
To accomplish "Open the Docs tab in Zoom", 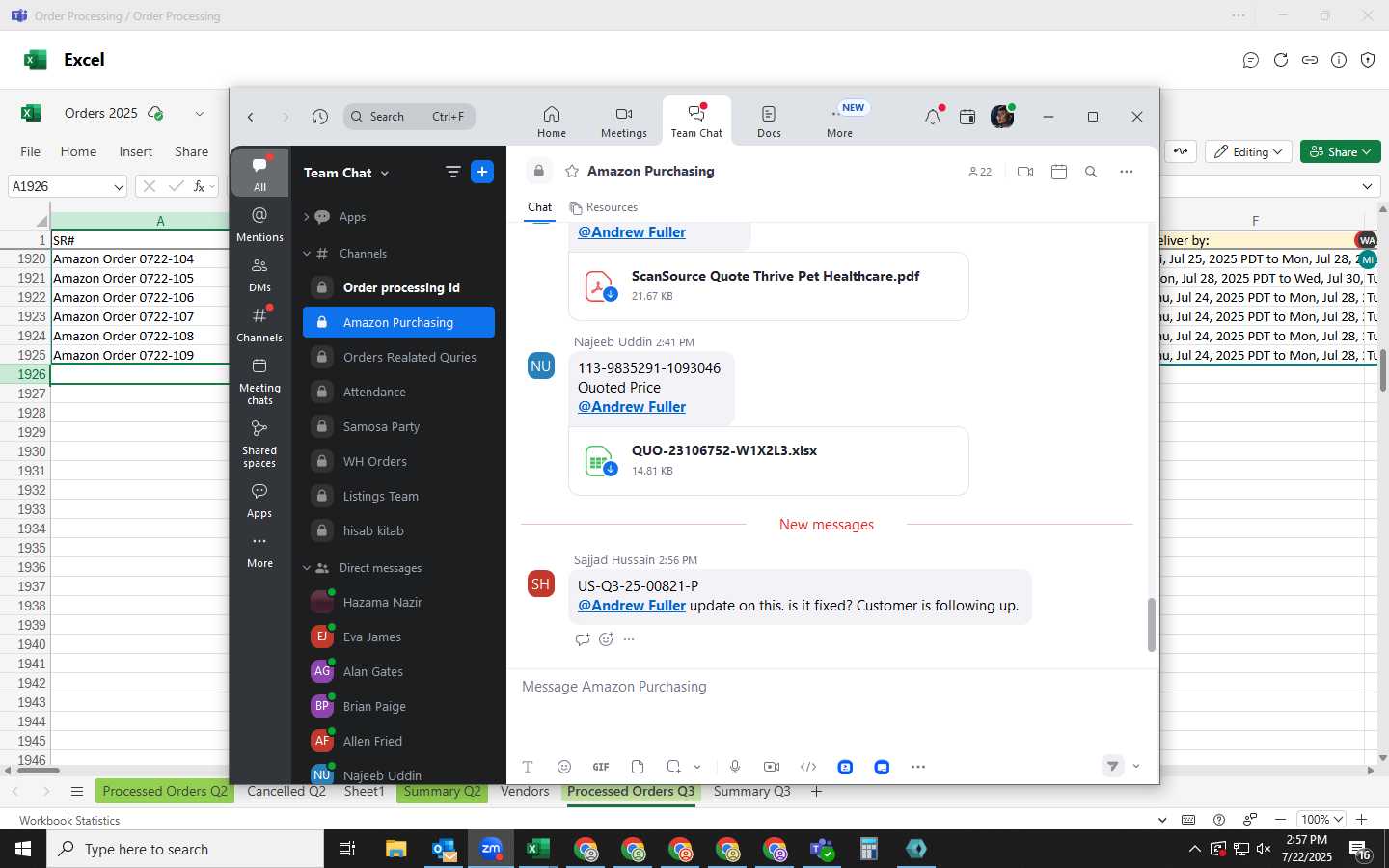I will click(x=769, y=122).
